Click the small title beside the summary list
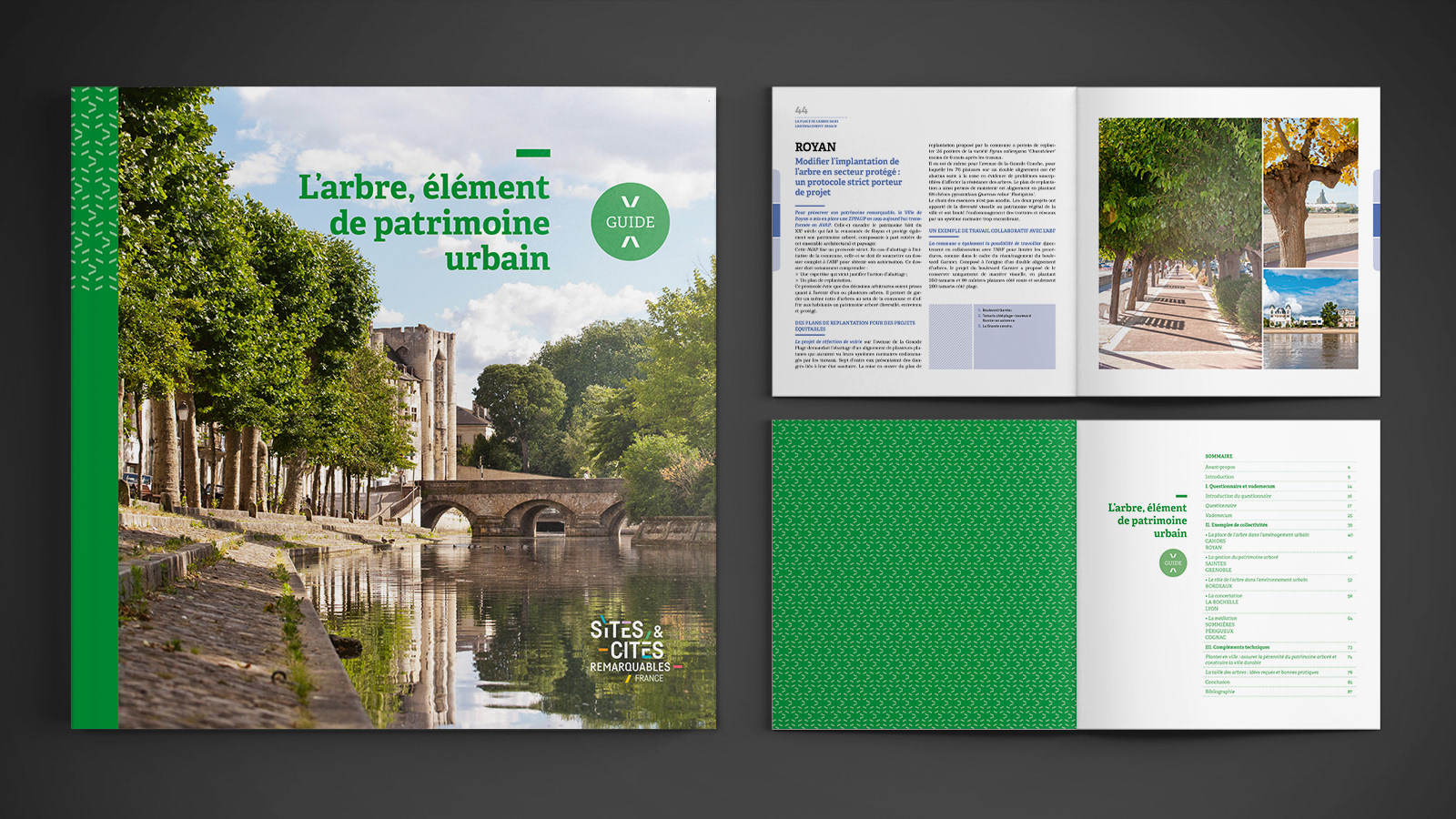Image resolution: width=1456 pixels, height=819 pixels. pos(1148,521)
